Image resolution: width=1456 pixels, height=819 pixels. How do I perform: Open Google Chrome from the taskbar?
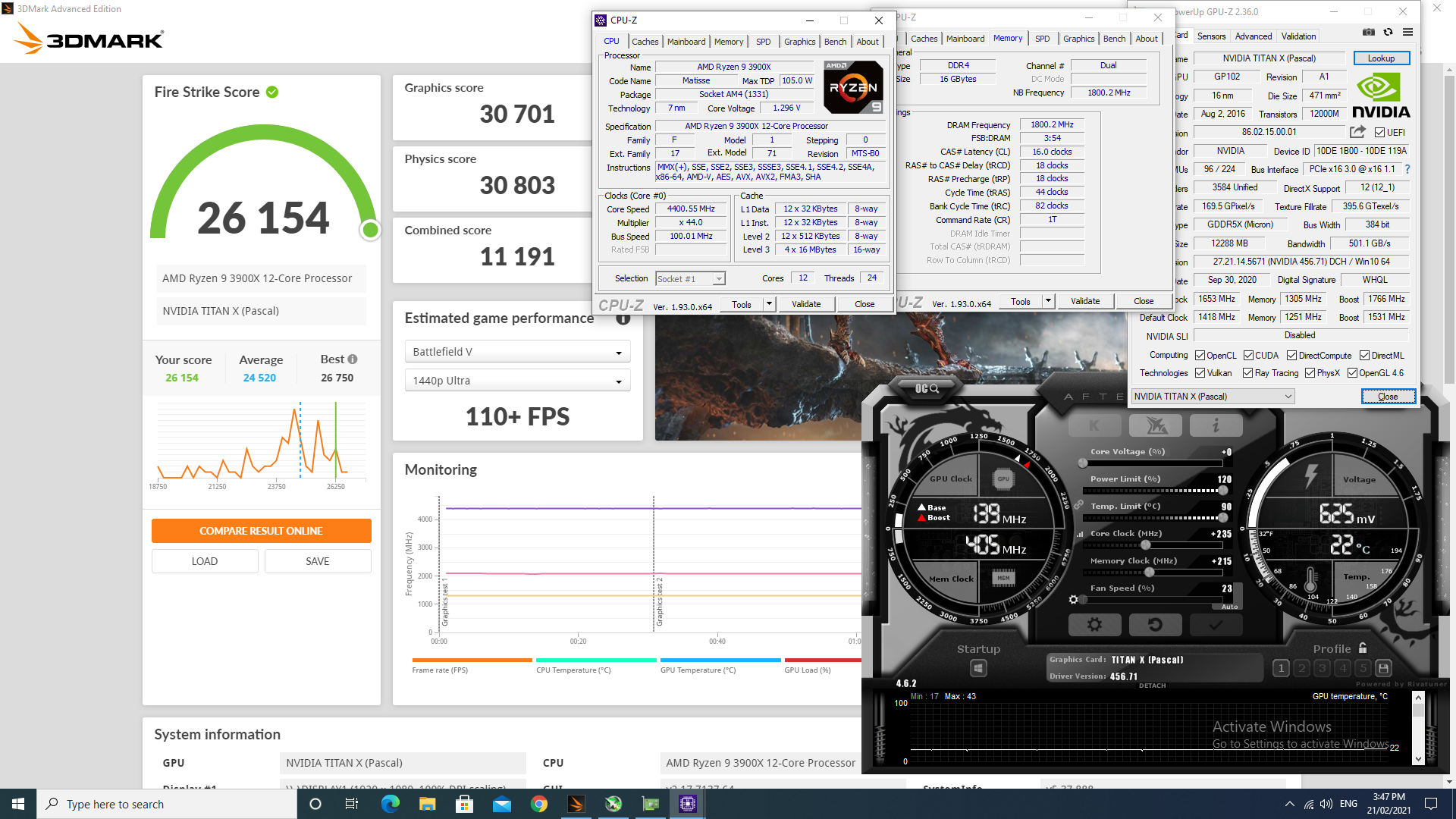[x=539, y=804]
